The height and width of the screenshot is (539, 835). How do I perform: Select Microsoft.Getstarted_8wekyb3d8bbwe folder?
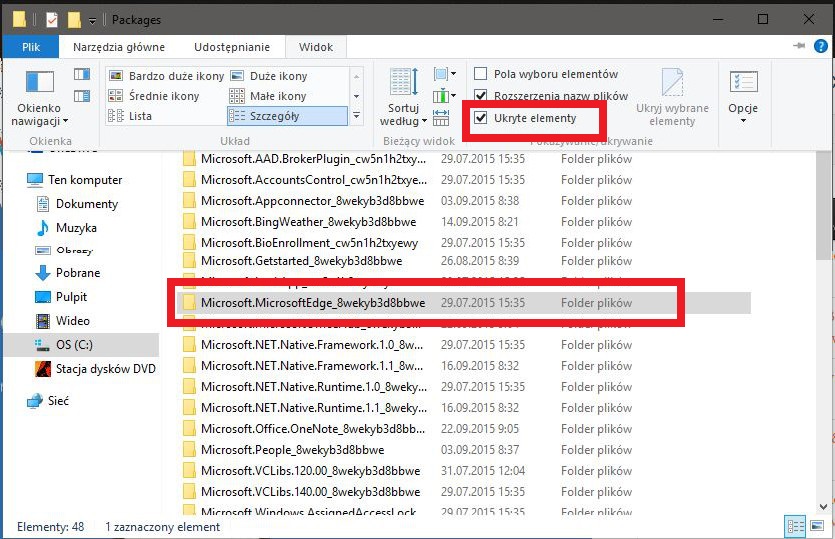[x=407, y=261]
